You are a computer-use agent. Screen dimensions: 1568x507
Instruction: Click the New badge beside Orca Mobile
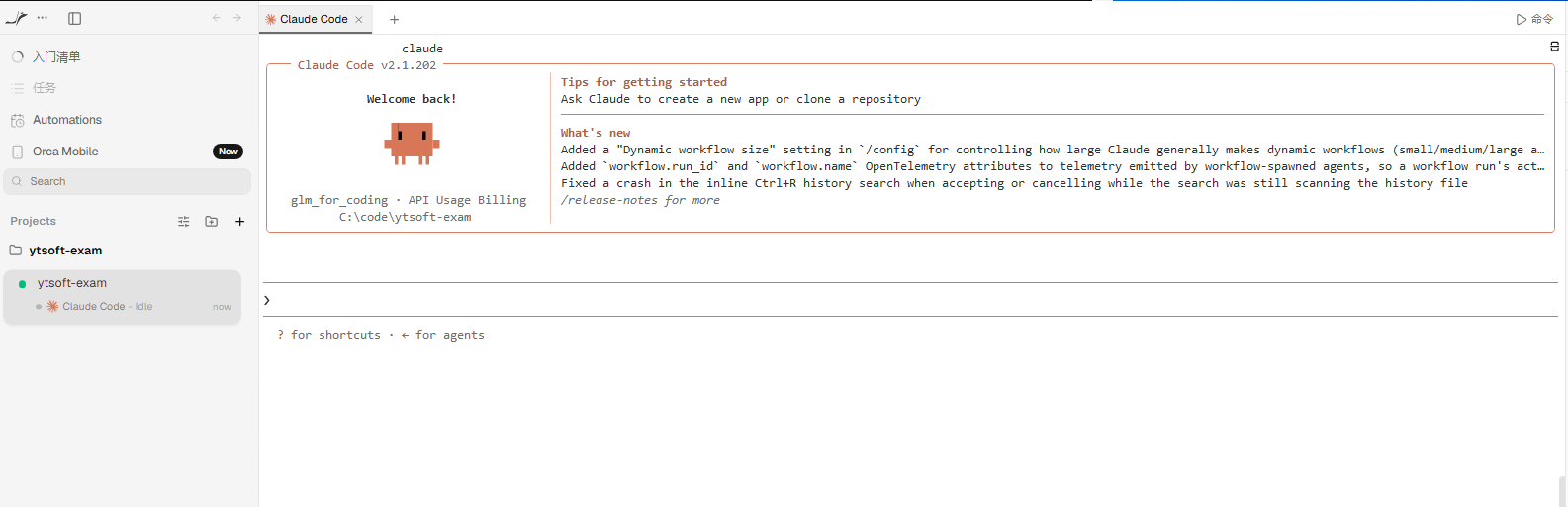point(228,152)
